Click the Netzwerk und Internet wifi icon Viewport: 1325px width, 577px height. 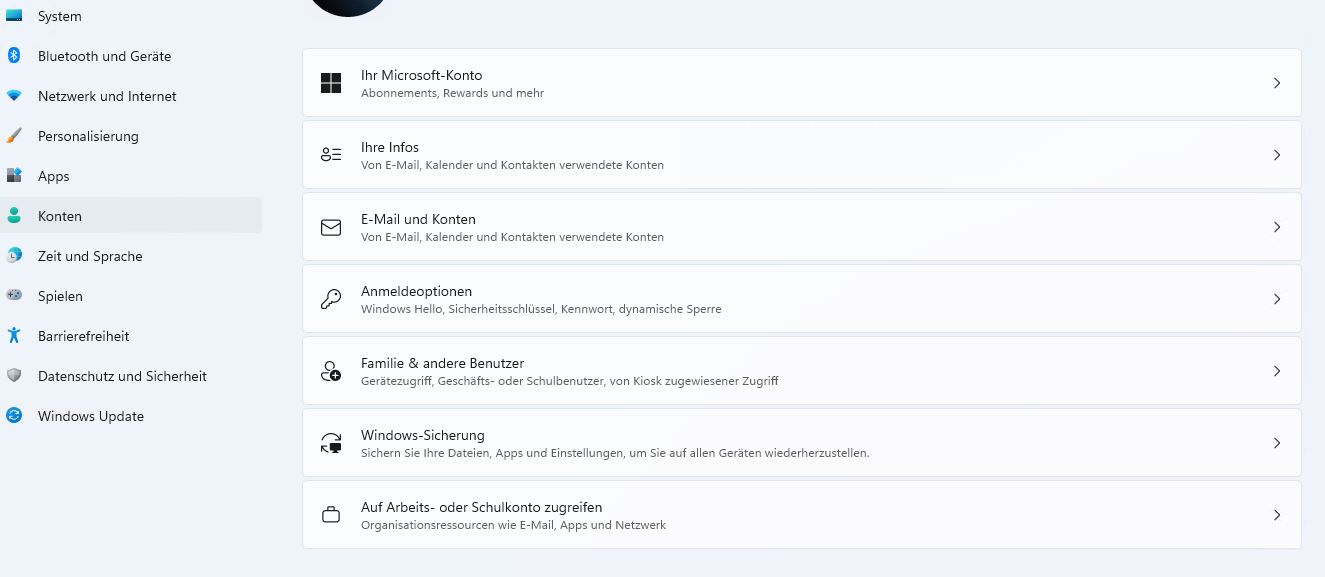click(x=14, y=96)
